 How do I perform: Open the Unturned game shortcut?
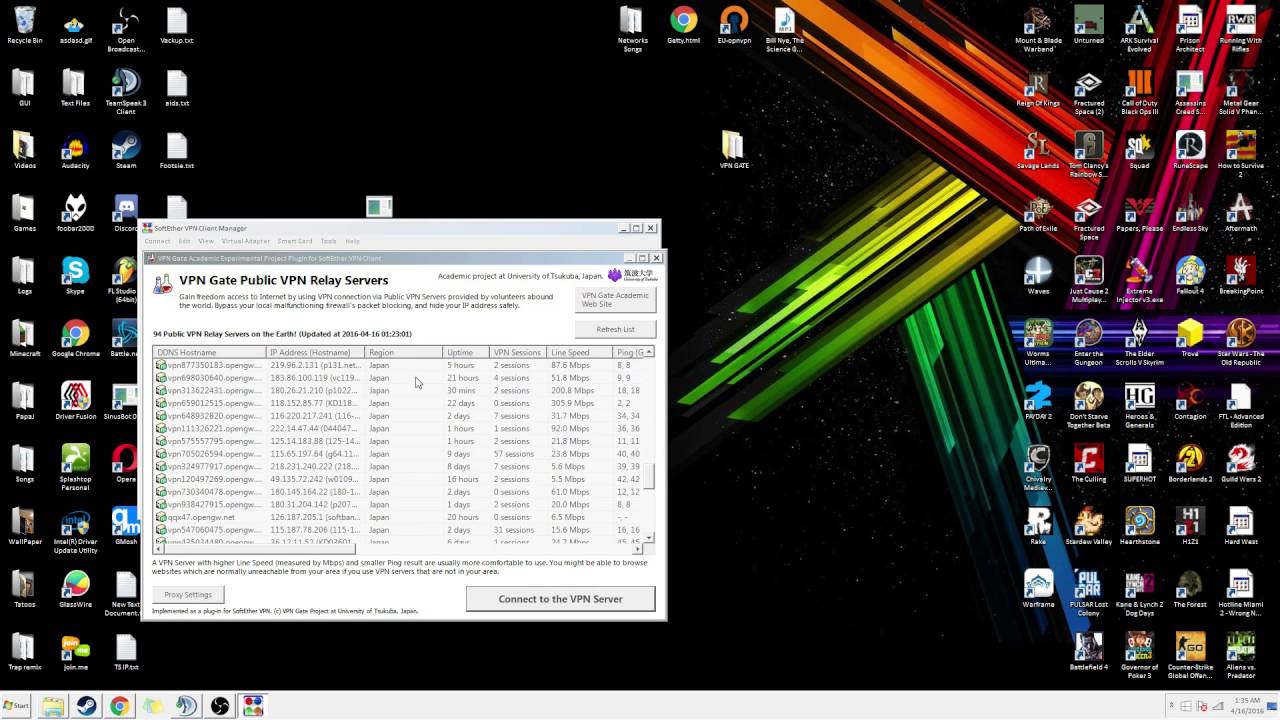click(x=1089, y=26)
